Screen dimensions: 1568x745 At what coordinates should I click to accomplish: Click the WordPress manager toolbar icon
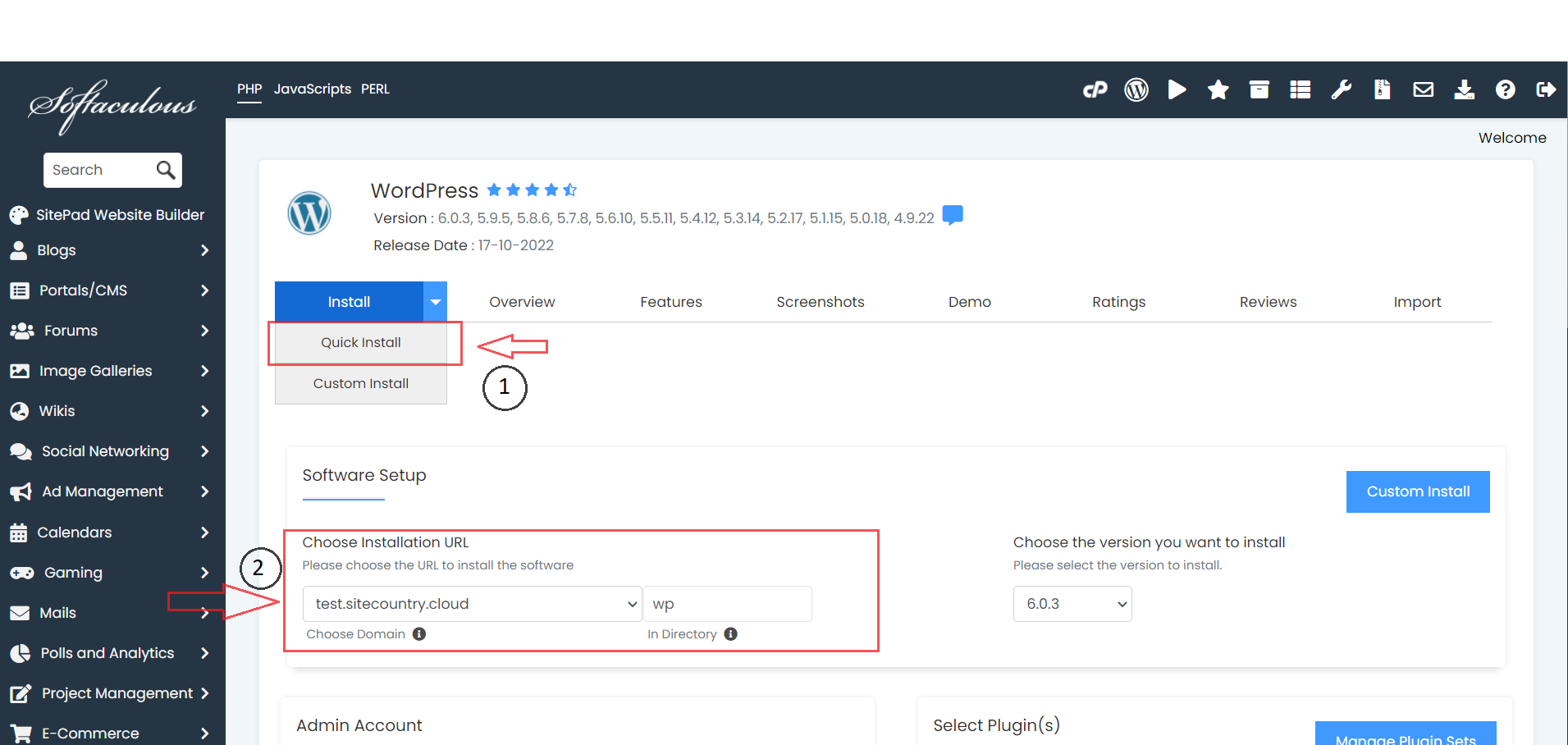pyautogui.click(x=1136, y=89)
